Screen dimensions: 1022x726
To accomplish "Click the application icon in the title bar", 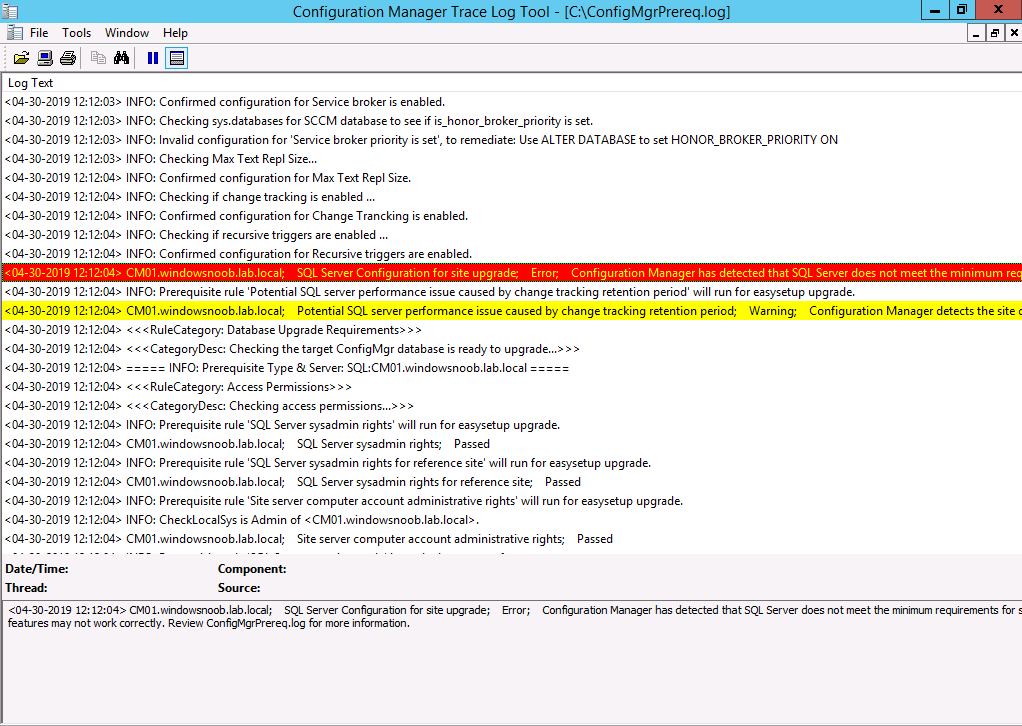I will [x=10, y=11].
